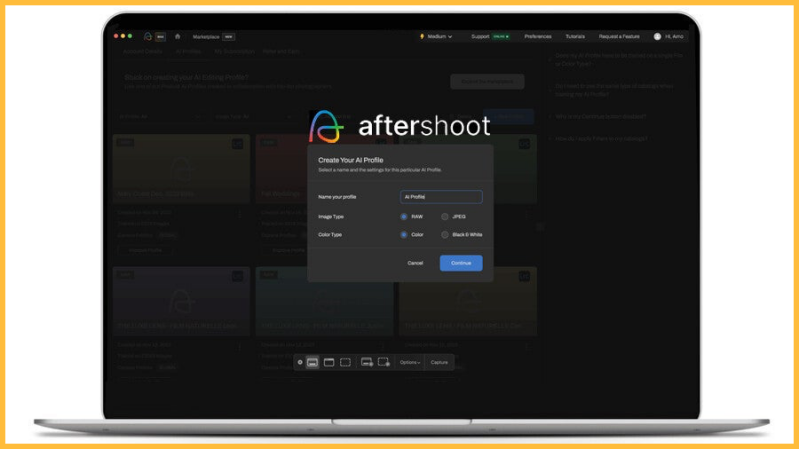Switch to the My Subscription tab
Image resolution: width=799 pixels, height=449 pixels.
coord(234,51)
